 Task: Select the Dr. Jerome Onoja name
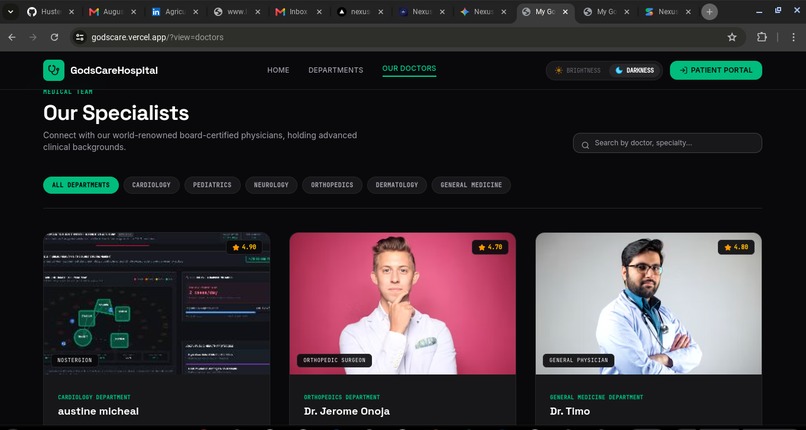tap(346, 411)
